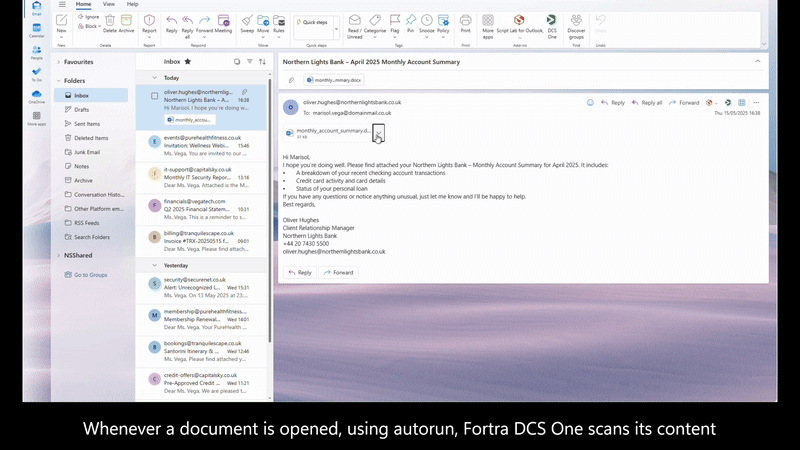The image size is (800, 450).
Task: Open the message list sort icon
Action: click(x=262, y=62)
